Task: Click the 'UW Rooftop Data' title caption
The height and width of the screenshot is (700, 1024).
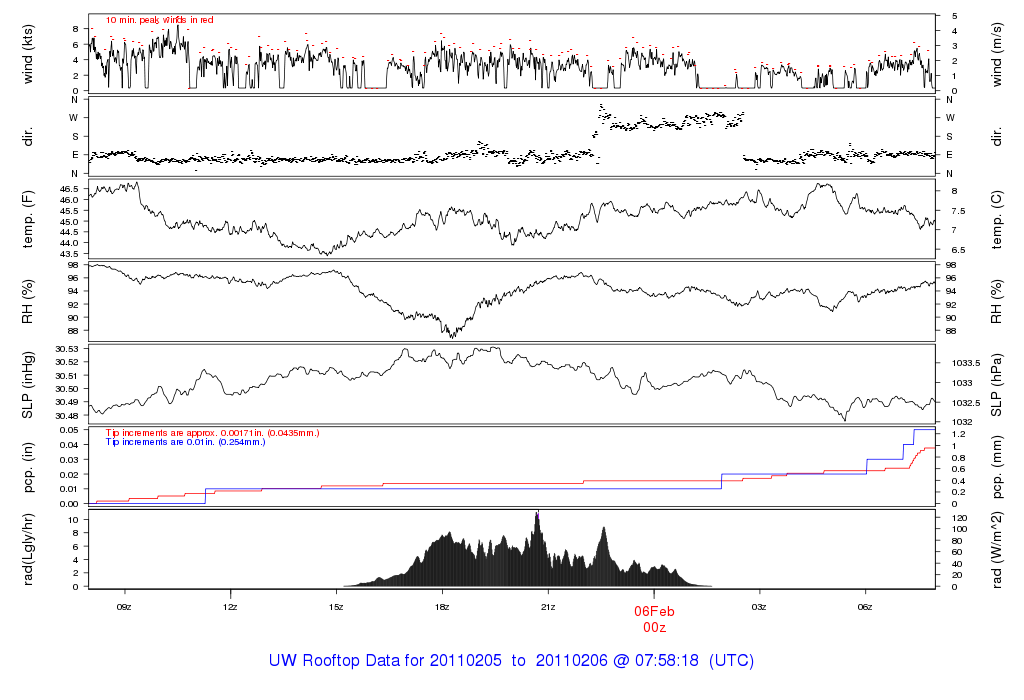Action: tap(511, 660)
